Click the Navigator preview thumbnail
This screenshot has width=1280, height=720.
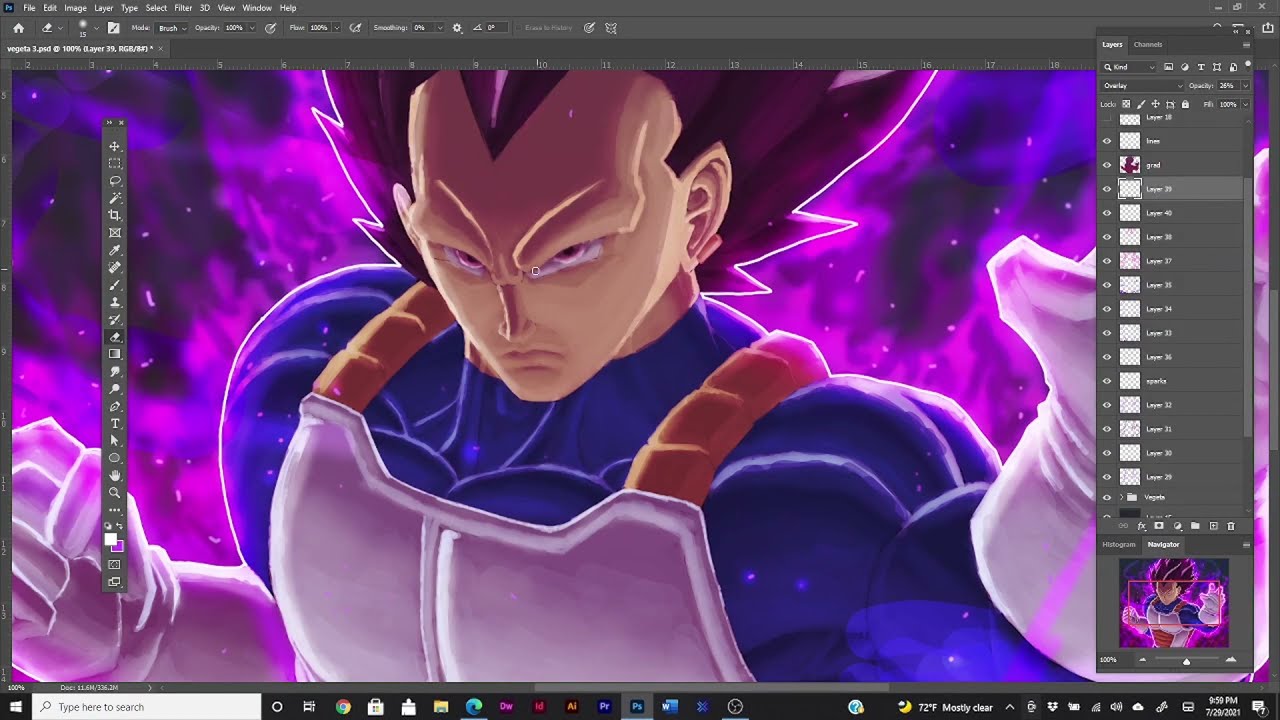tap(1174, 603)
